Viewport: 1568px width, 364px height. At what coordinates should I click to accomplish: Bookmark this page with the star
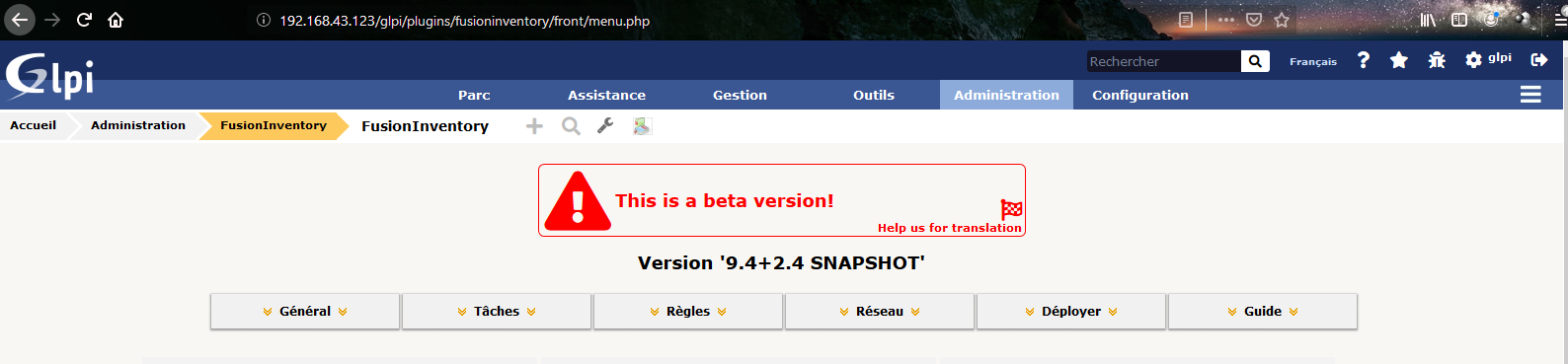[1282, 20]
